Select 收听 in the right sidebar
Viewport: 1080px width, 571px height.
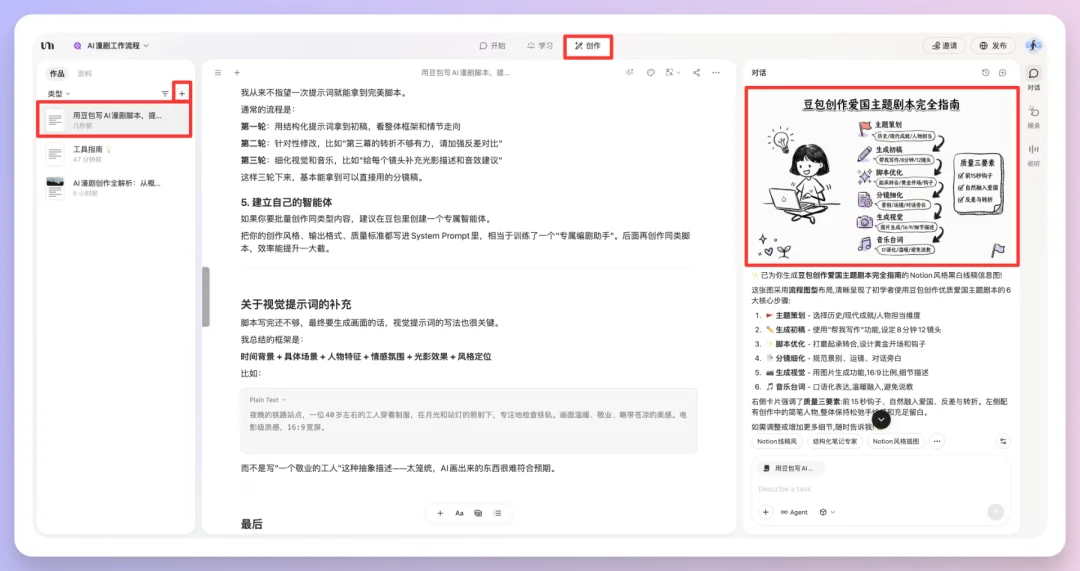1033,155
